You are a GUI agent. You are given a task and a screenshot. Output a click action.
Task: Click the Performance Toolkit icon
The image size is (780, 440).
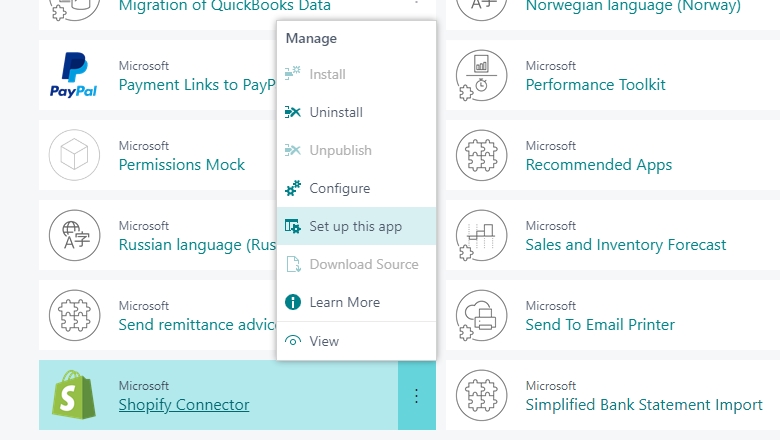[x=481, y=75]
